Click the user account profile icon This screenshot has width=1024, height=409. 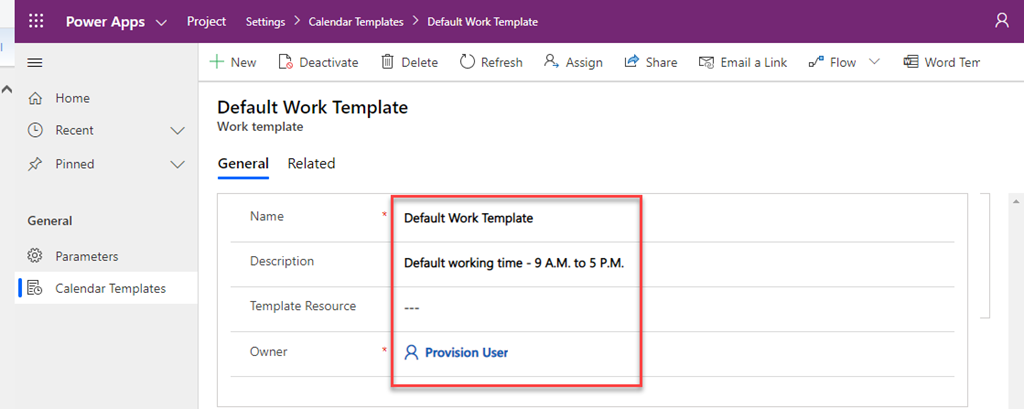pyautogui.click(x=1002, y=21)
